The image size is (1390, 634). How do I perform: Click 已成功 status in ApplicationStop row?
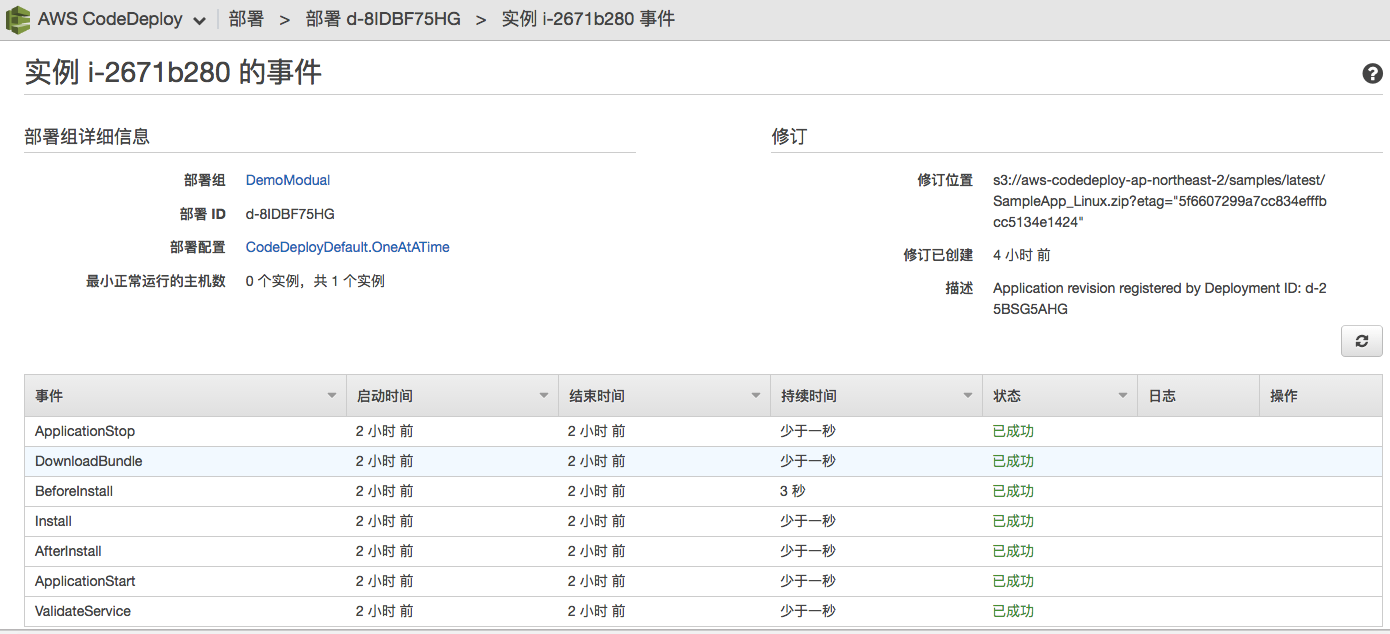pyautogui.click(x=1013, y=431)
